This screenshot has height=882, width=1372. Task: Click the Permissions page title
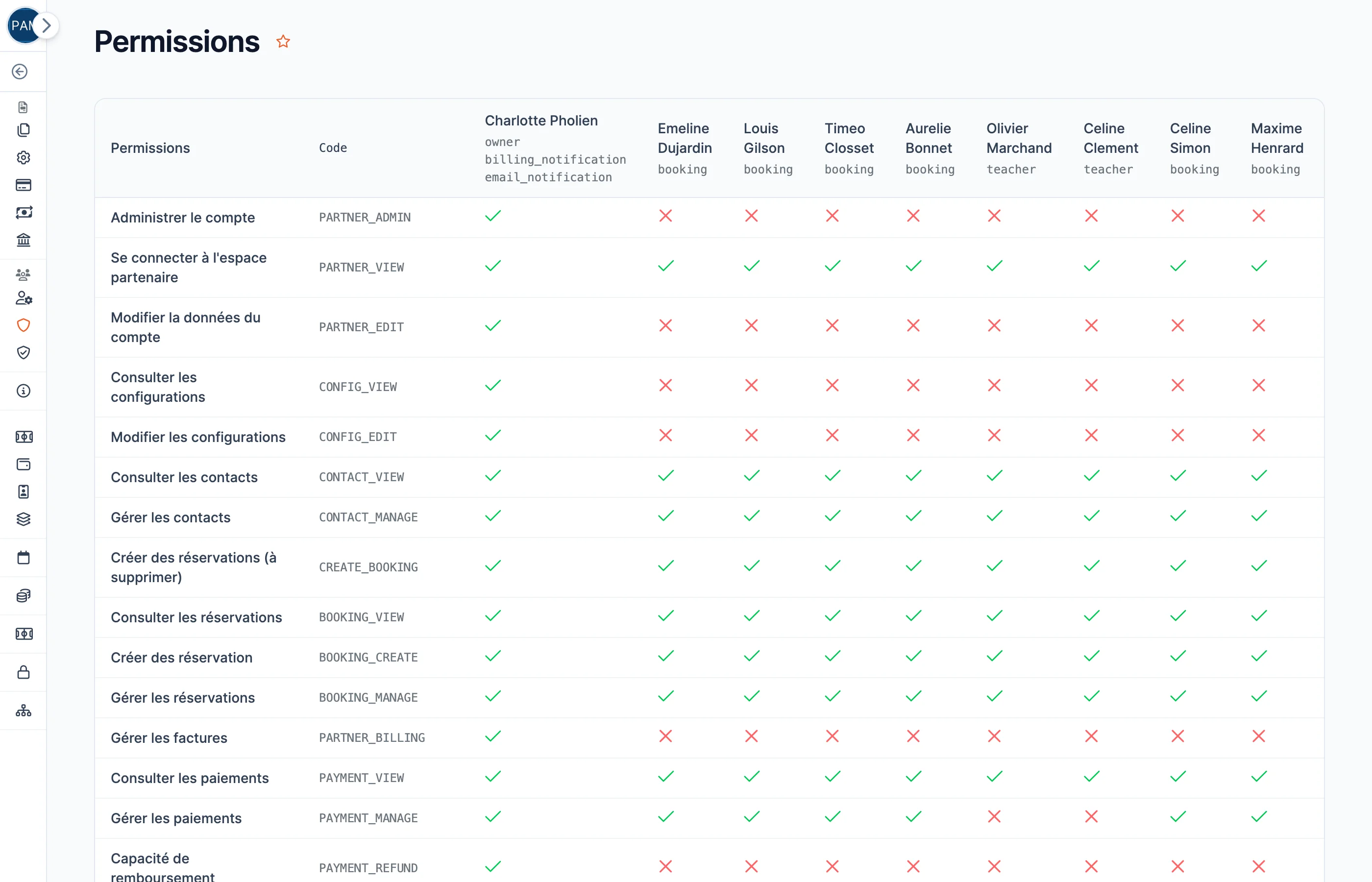pos(177,42)
